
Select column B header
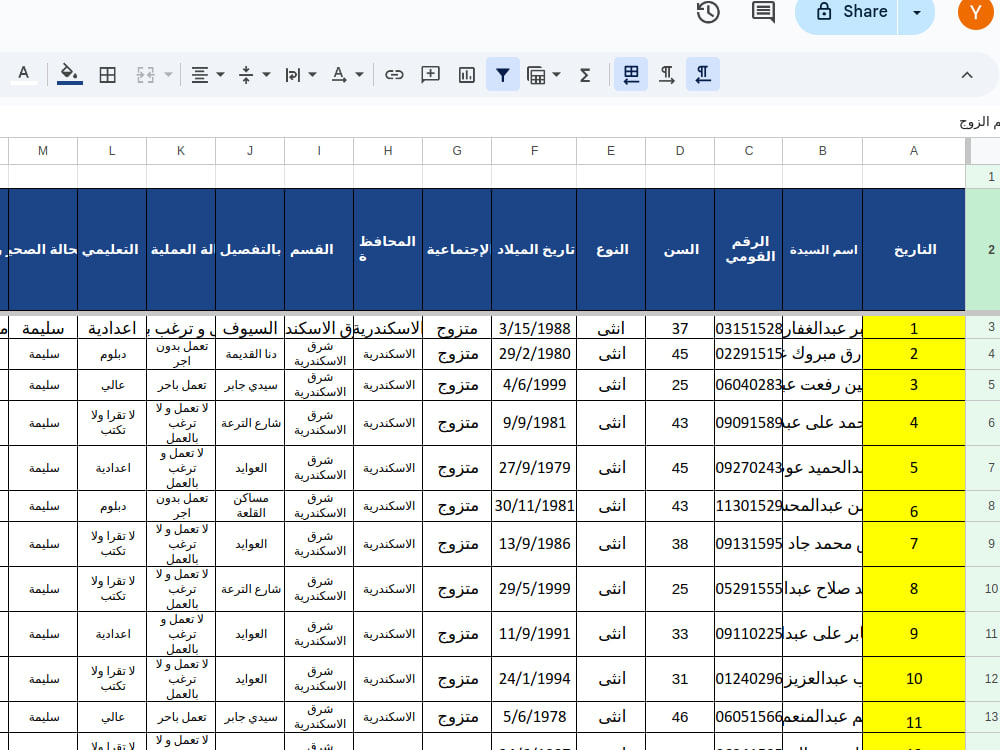(x=822, y=151)
